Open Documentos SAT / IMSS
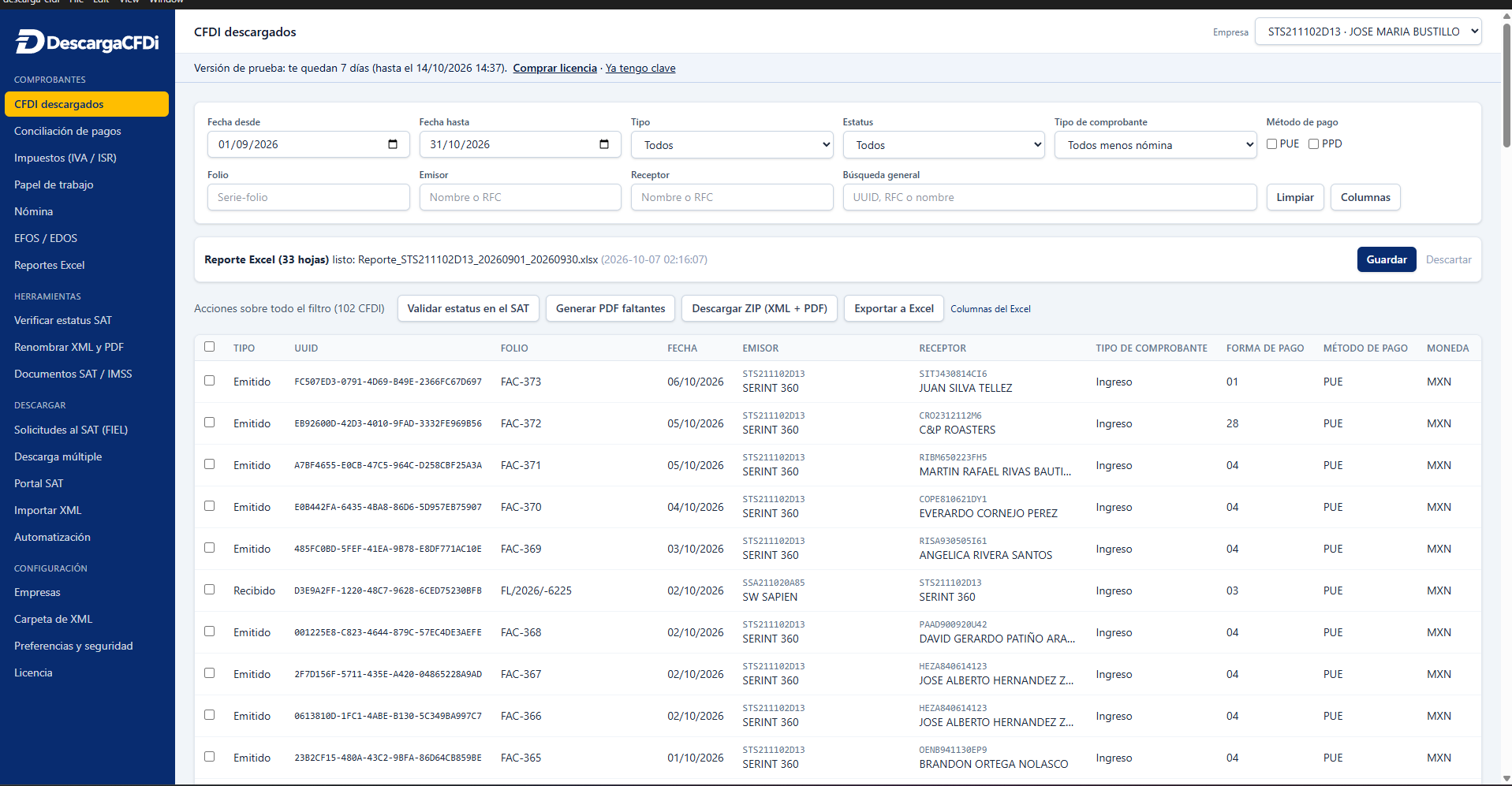 [87, 374]
